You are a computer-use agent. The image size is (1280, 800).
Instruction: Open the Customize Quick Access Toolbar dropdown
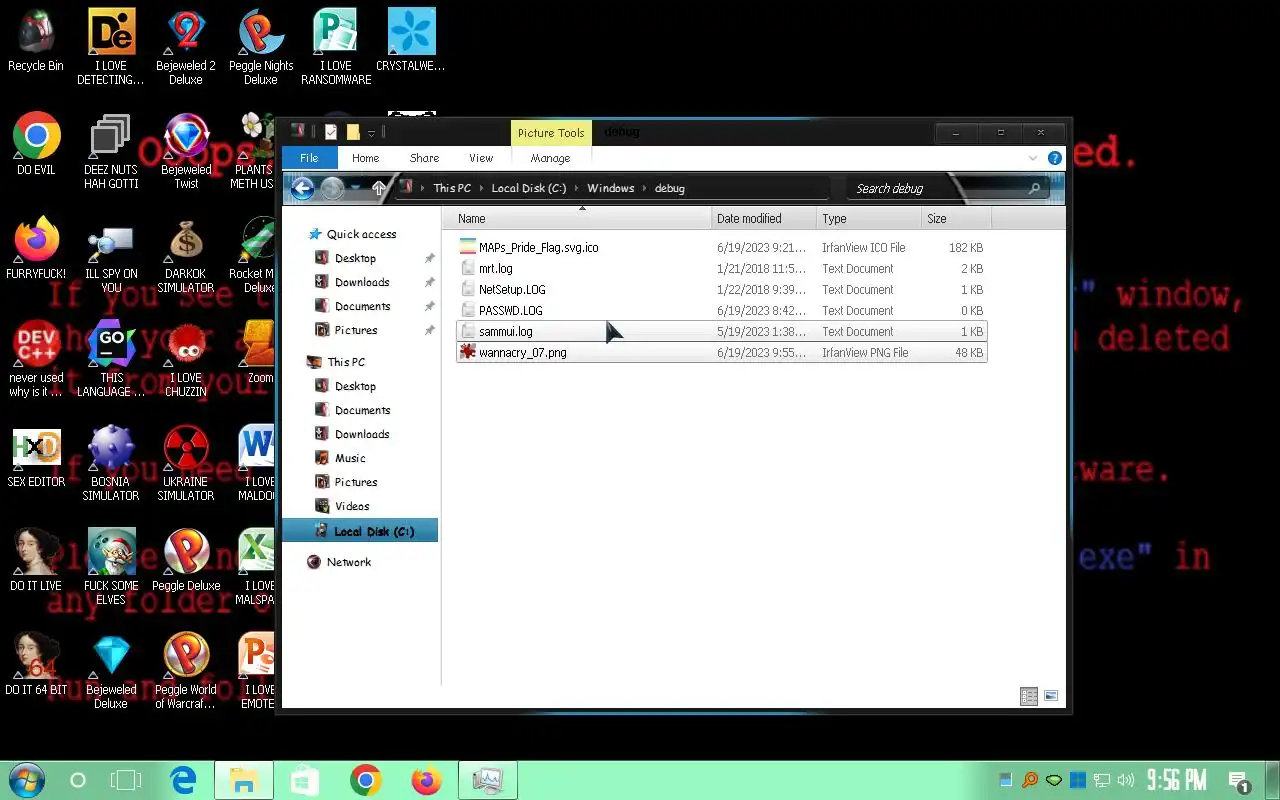(371, 133)
